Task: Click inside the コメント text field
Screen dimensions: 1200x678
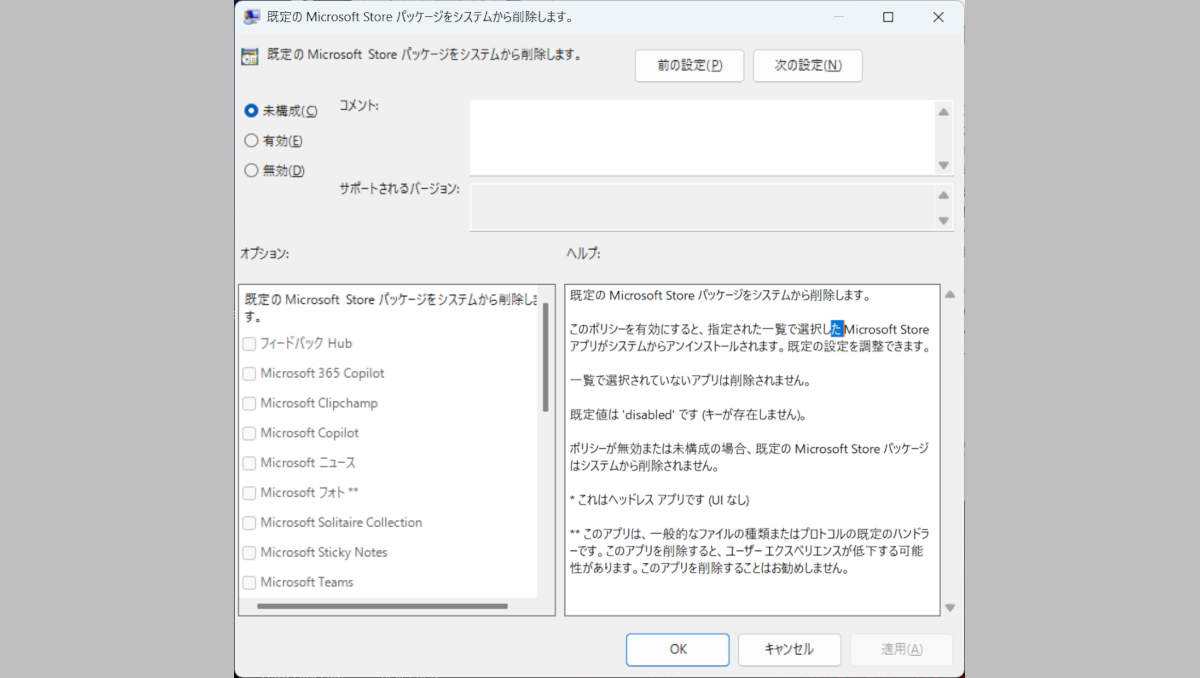Action: point(700,137)
